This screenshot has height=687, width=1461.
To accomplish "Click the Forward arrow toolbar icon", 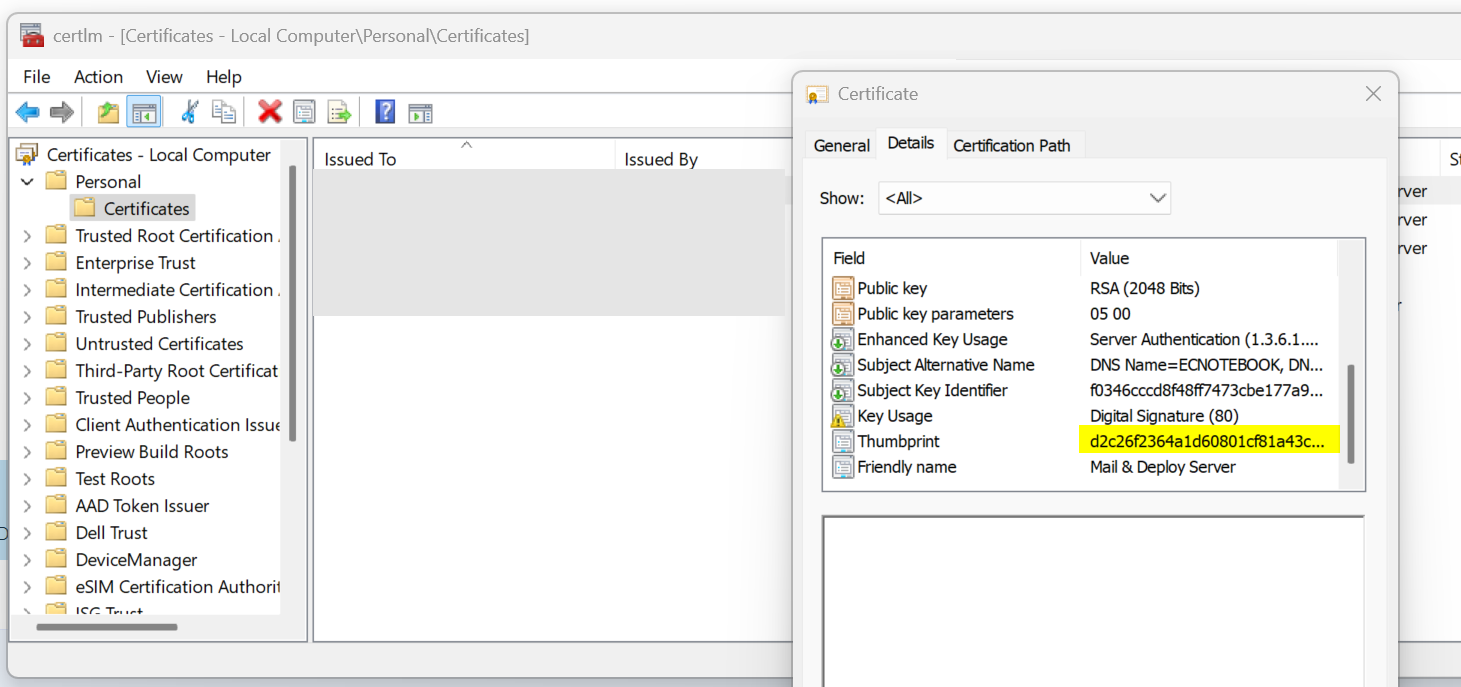I will click(x=62, y=112).
